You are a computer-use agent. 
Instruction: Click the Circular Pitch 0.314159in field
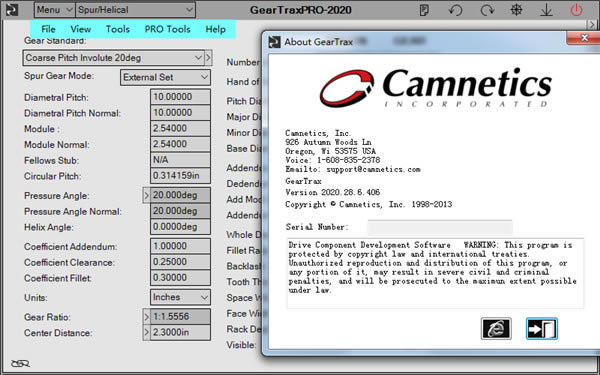tap(180, 176)
